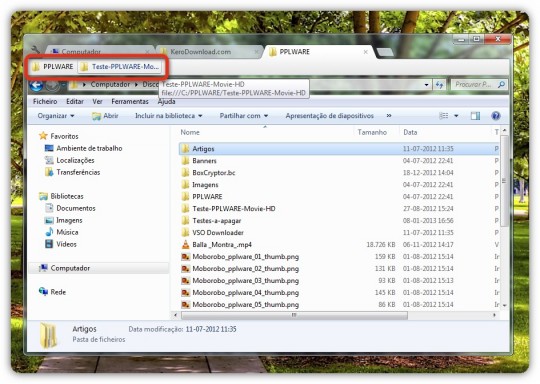Select the Banners folder icon
Image resolution: width=540 pixels, height=384 pixels.
[x=186, y=161]
